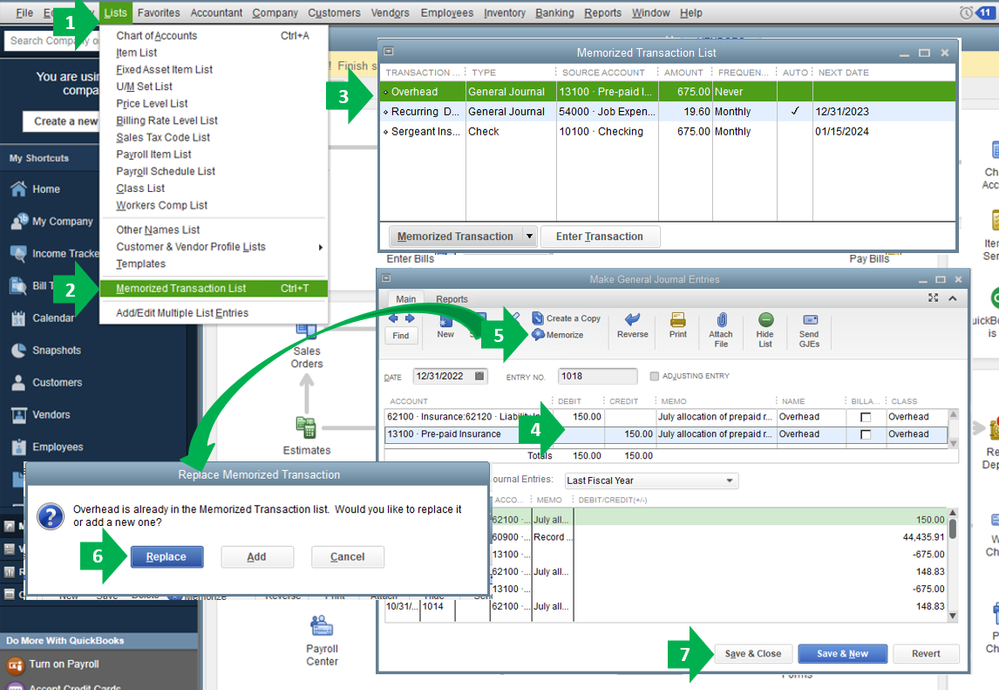The width and height of the screenshot is (999, 690).
Task: Select Chart of Accounts menu entry
Action: (213, 36)
